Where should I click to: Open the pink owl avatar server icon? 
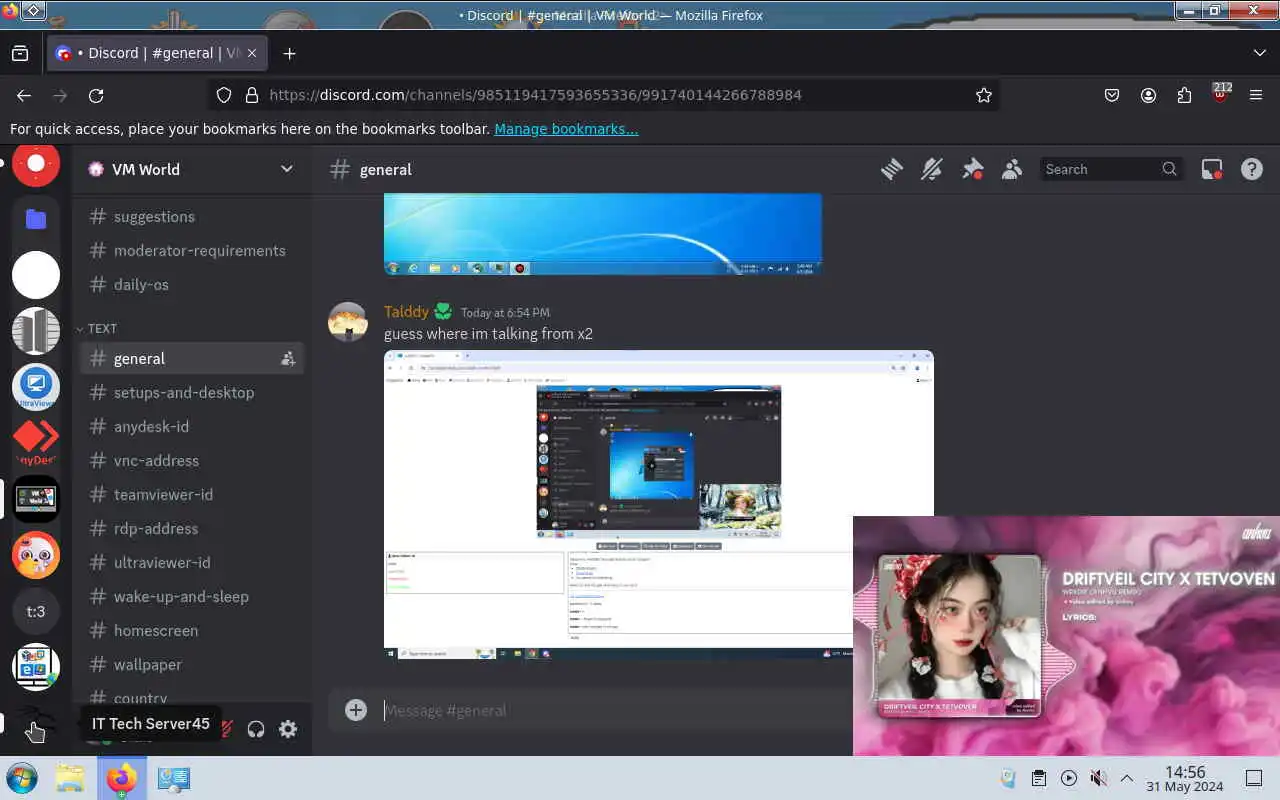(x=36, y=555)
